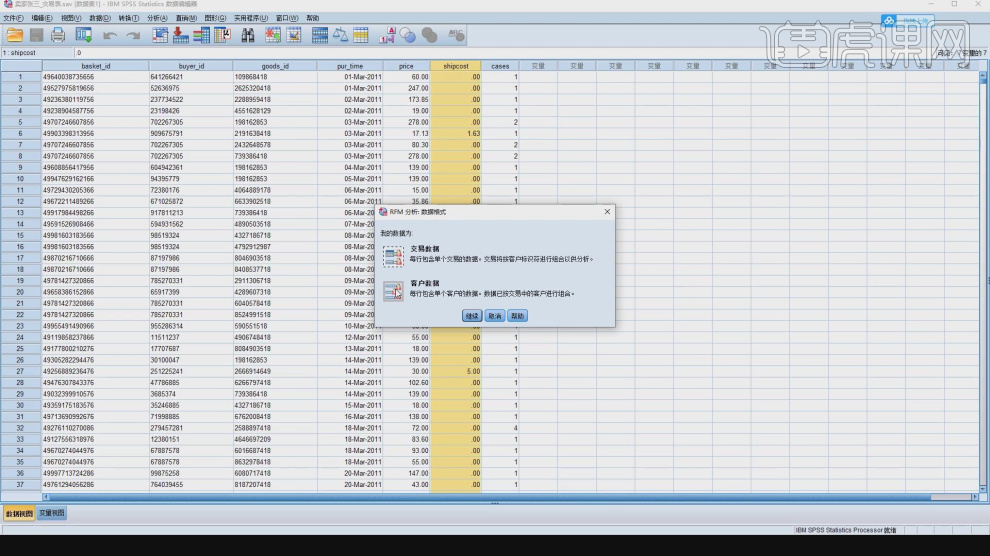Click the 继续 continue button
Image resolution: width=990 pixels, height=556 pixels.
tap(472, 316)
